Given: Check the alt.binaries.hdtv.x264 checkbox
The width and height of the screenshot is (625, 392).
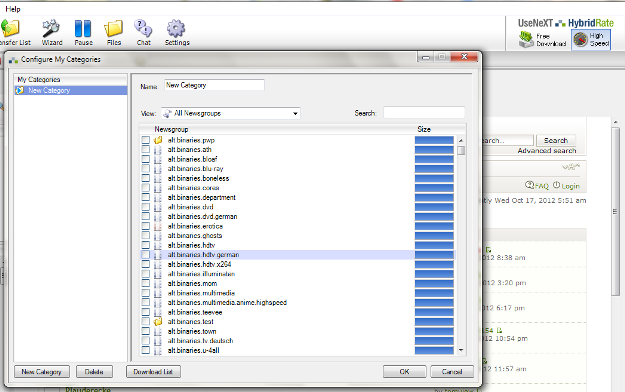Looking at the screenshot, I should click(x=145, y=264).
